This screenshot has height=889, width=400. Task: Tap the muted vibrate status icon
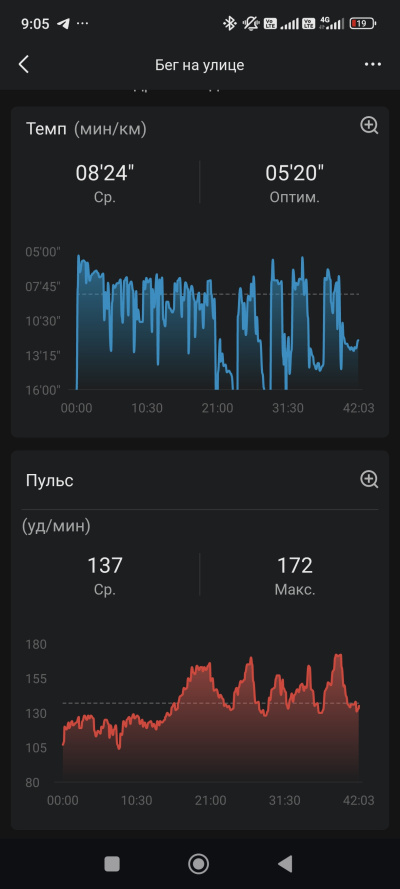tap(250, 24)
